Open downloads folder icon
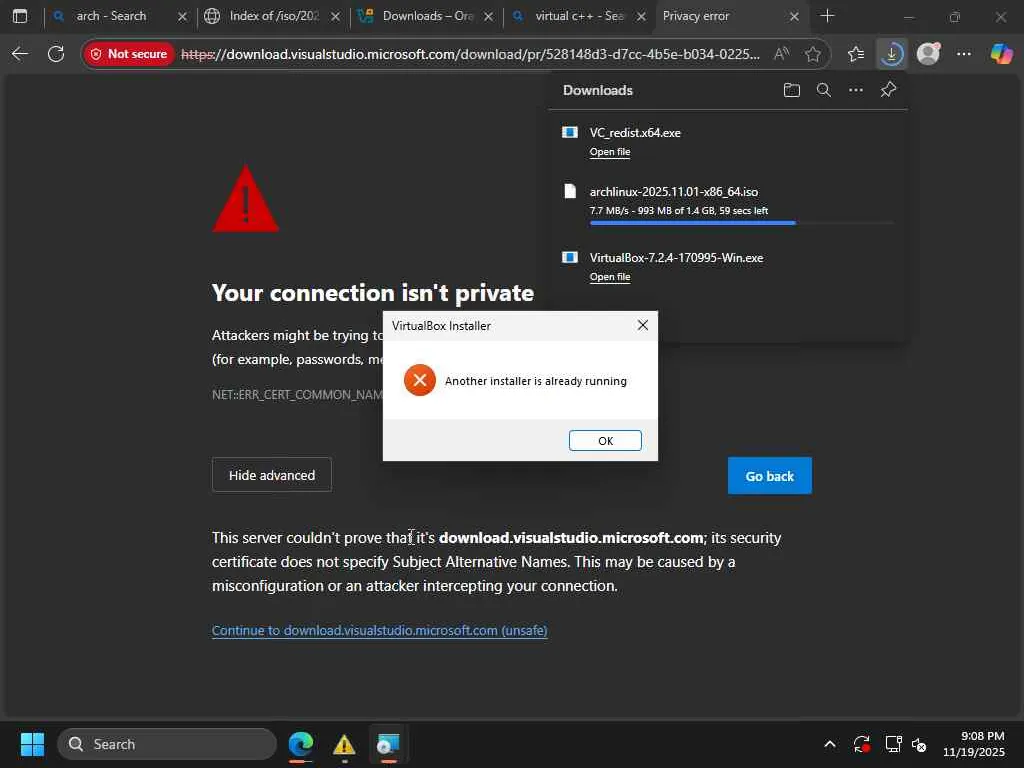This screenshot has width=1024, height=768. 792,90
